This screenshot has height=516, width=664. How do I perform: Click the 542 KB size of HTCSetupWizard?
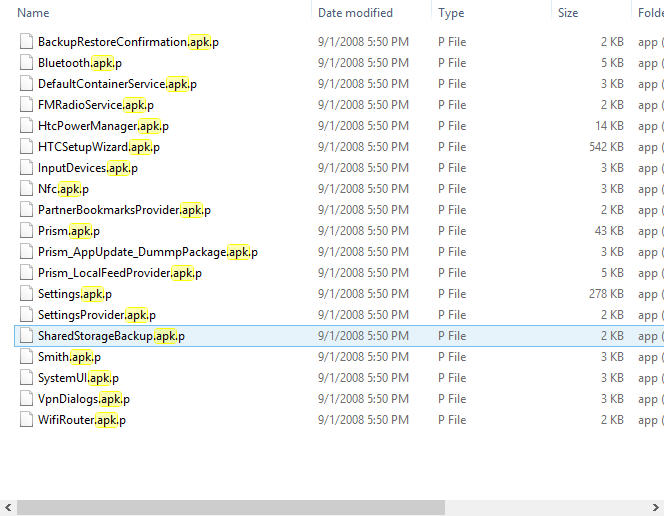pos(606,147)
